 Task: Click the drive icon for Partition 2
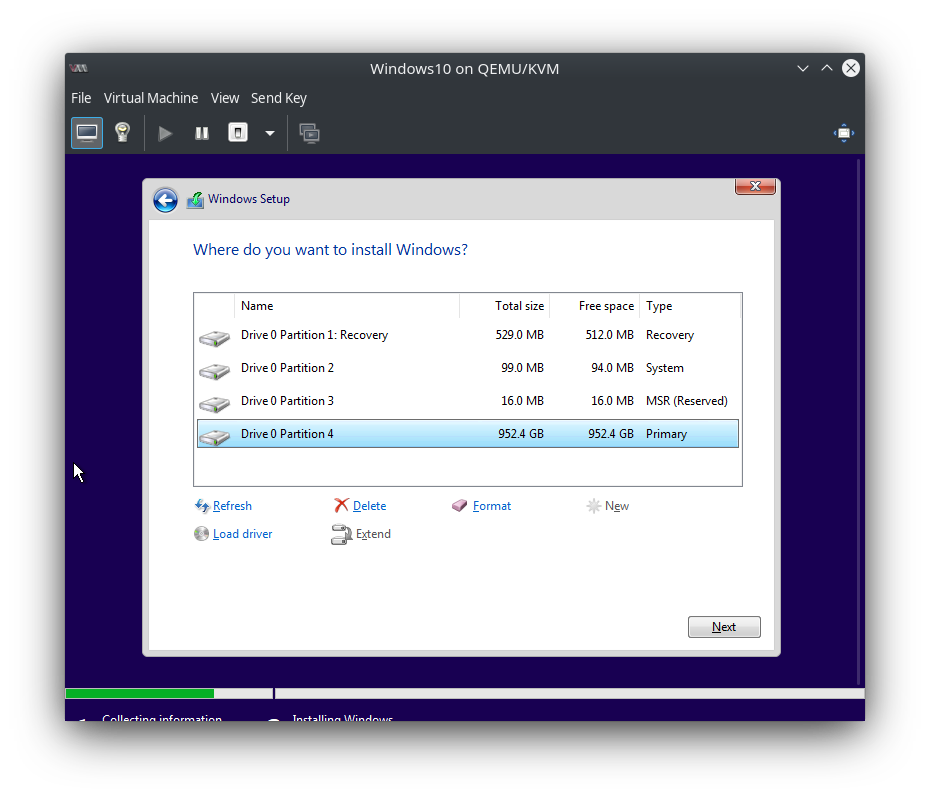[x=214, y=371]
